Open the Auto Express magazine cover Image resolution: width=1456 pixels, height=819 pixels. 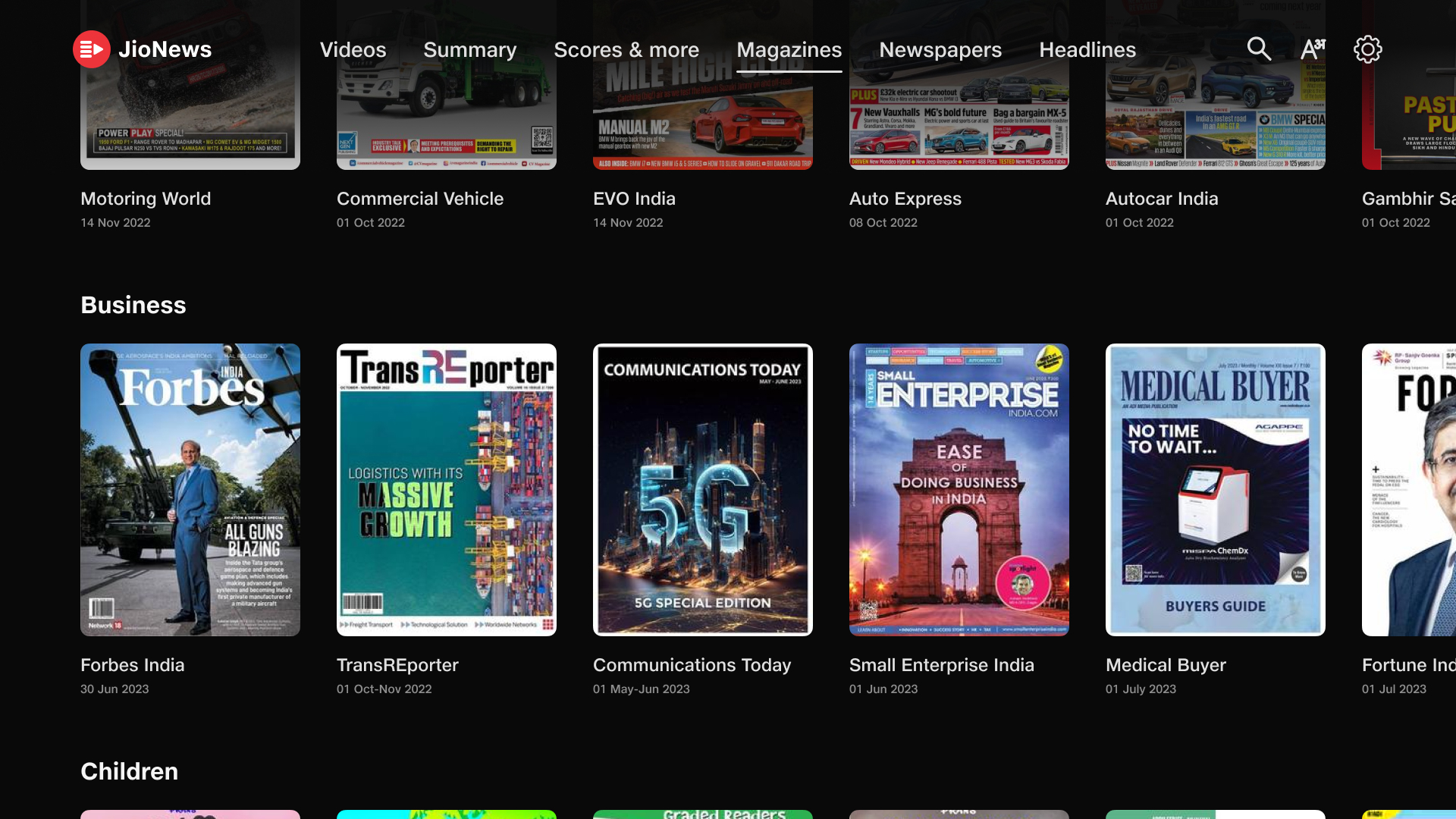(x=959, y=85)
